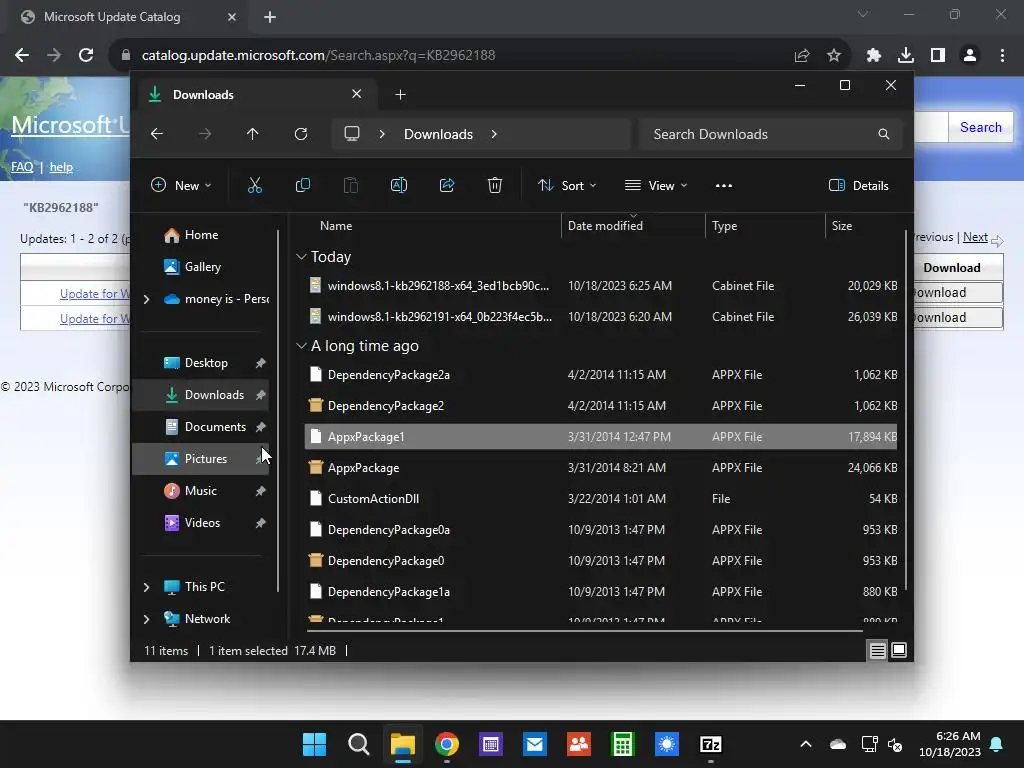Bookmark this page with the star icon
1024x768 pixels.
(x=833, y=56)
